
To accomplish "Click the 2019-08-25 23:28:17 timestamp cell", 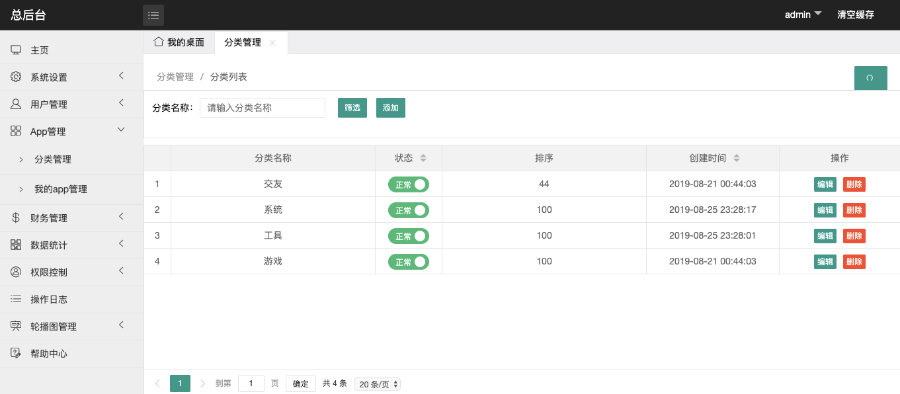I will (713, 210).
